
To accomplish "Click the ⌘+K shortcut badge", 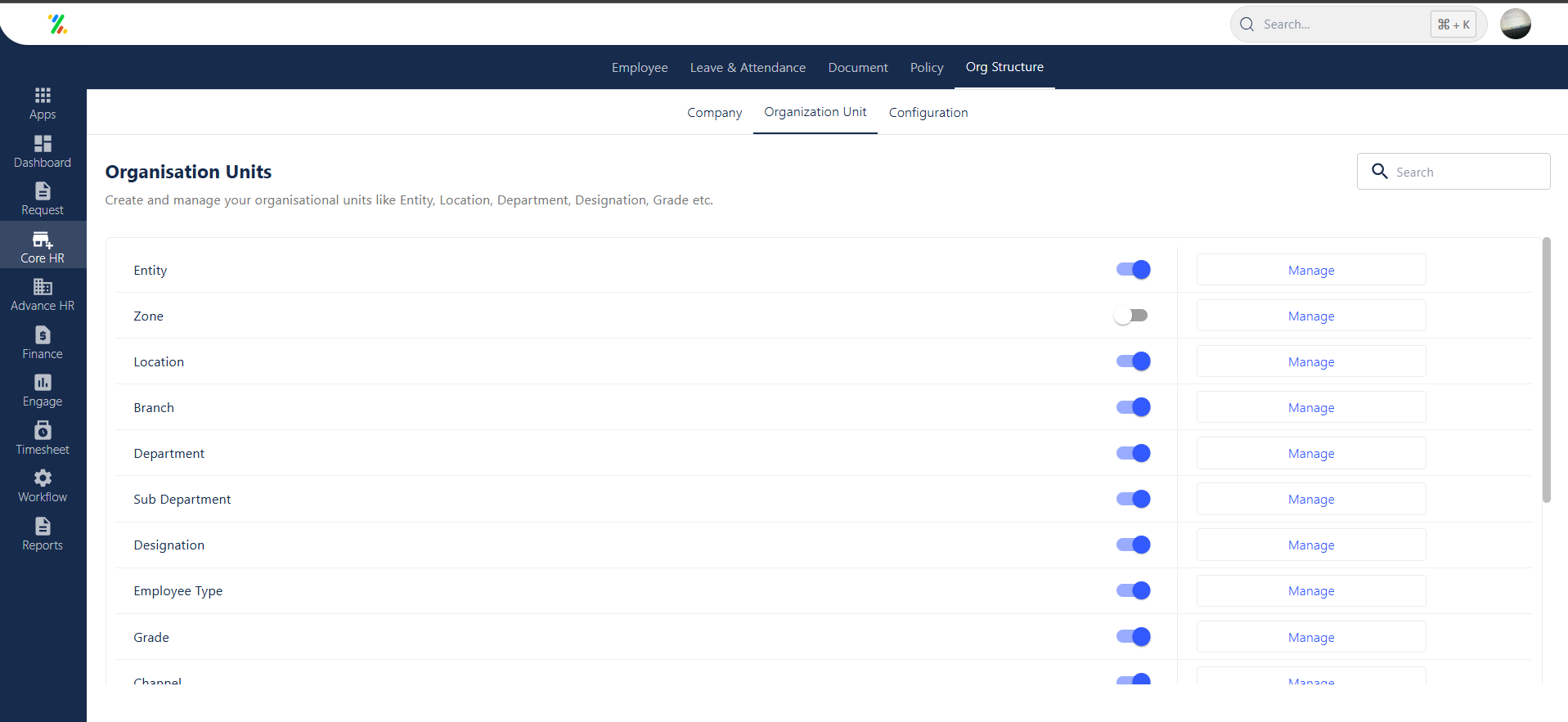I will click(1453, 25).
